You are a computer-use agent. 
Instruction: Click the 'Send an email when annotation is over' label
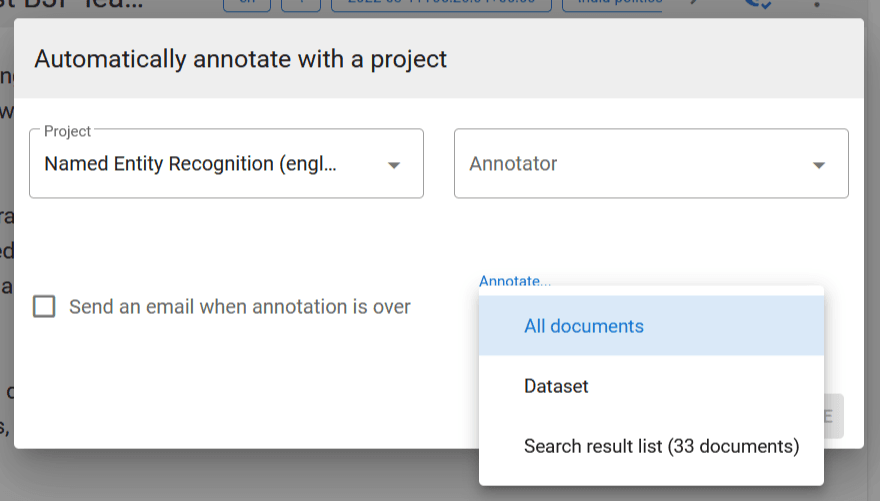(240, 307)
